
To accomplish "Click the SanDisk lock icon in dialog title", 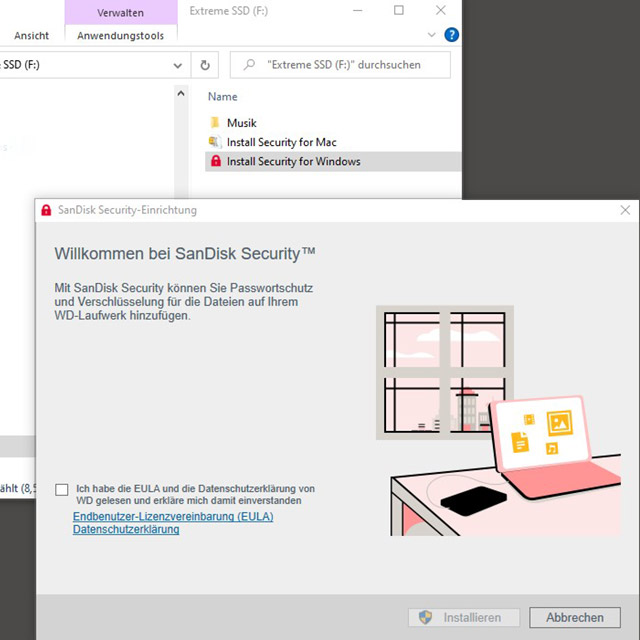I will [45, 210].
